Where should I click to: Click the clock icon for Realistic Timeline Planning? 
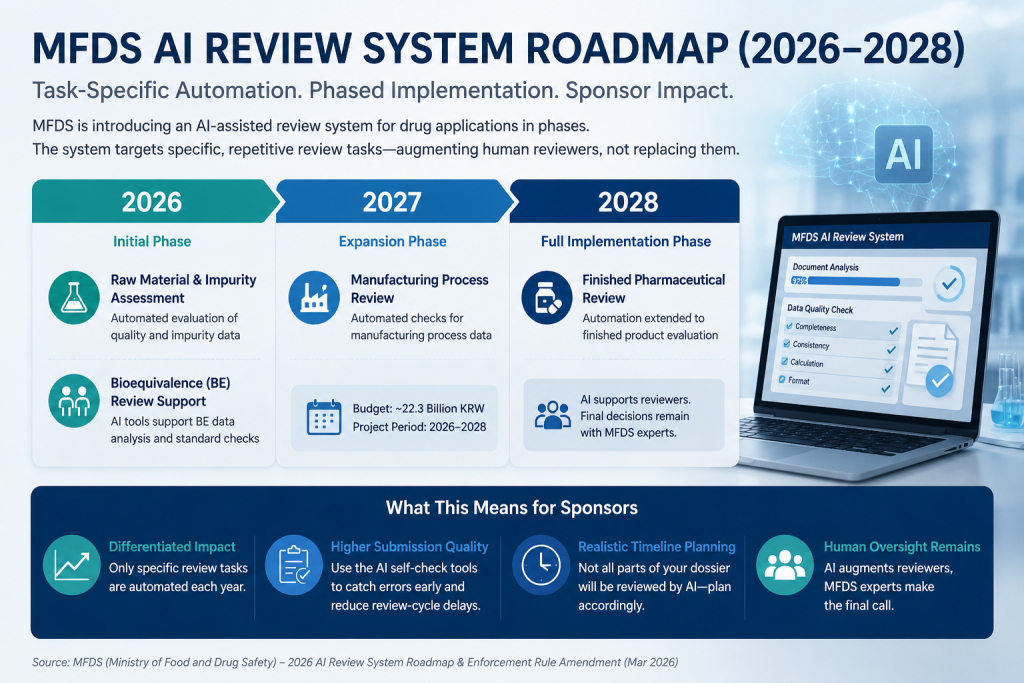[x=541, y=565]
